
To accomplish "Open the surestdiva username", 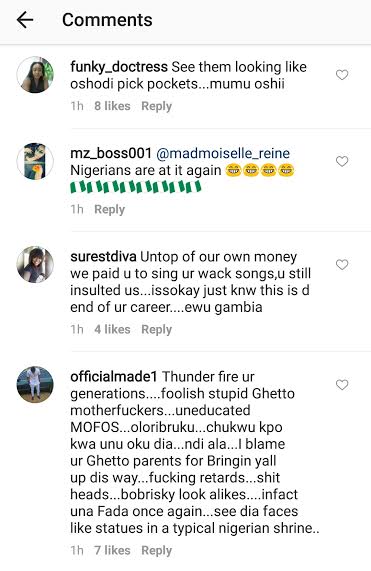I will tap(103, 257).
